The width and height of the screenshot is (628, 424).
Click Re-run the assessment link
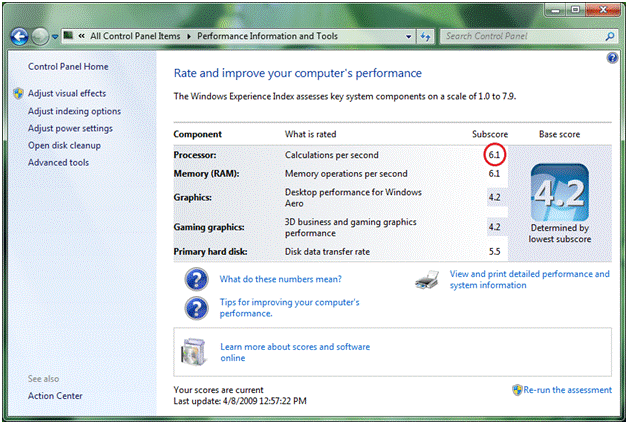(568, 390)
